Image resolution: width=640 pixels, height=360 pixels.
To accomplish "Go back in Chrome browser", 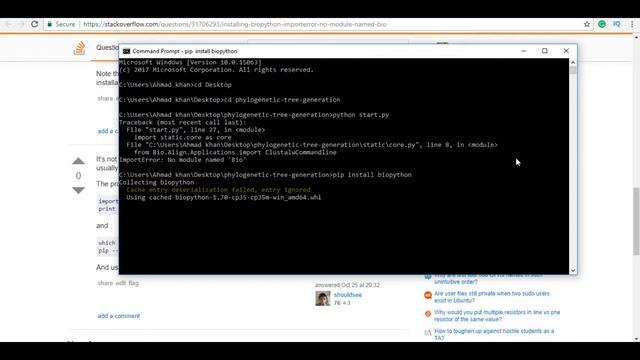I will [x=8, y=24].
